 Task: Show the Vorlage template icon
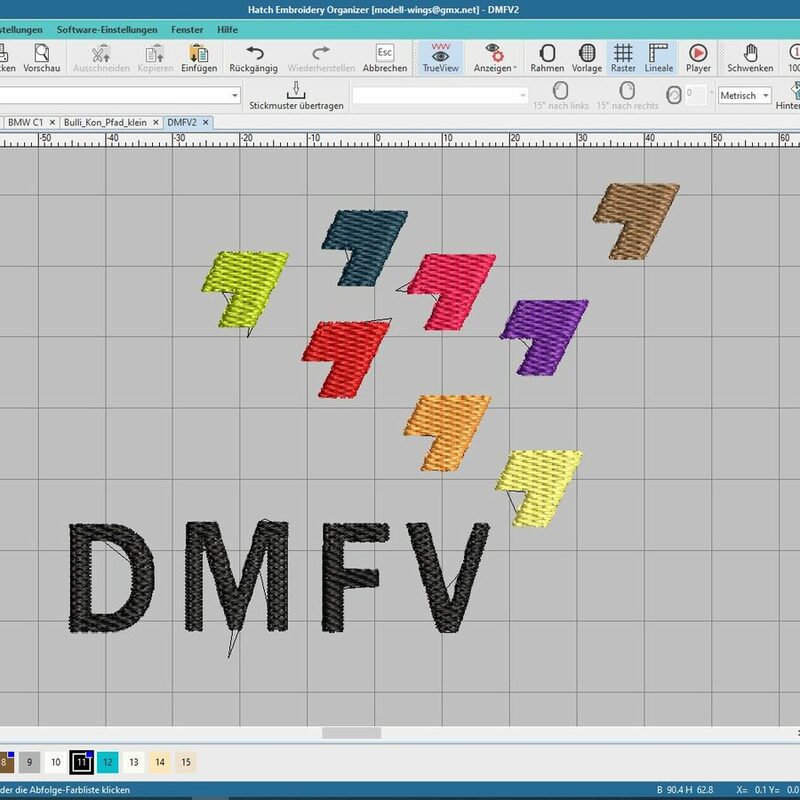pyautogui.click(x=587, y=56)
